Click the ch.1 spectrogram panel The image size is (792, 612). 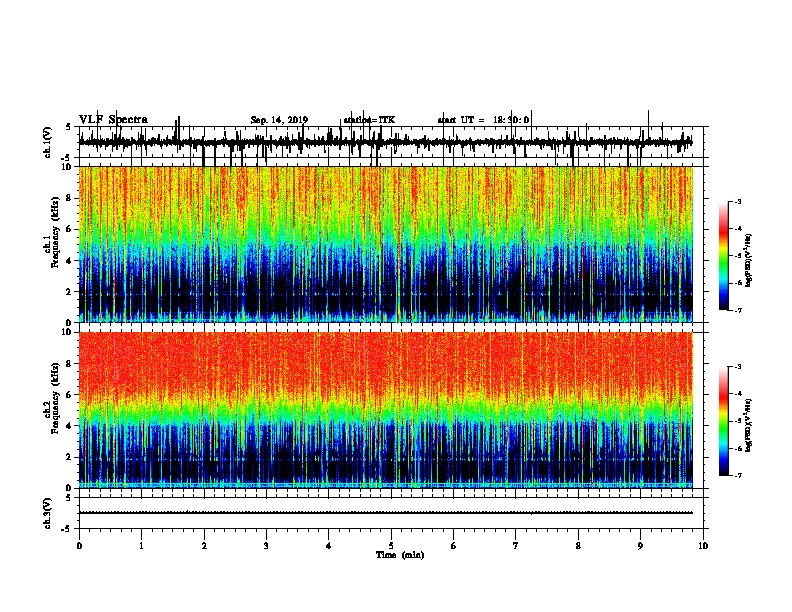pyautogui.click(x=393, y=244)
